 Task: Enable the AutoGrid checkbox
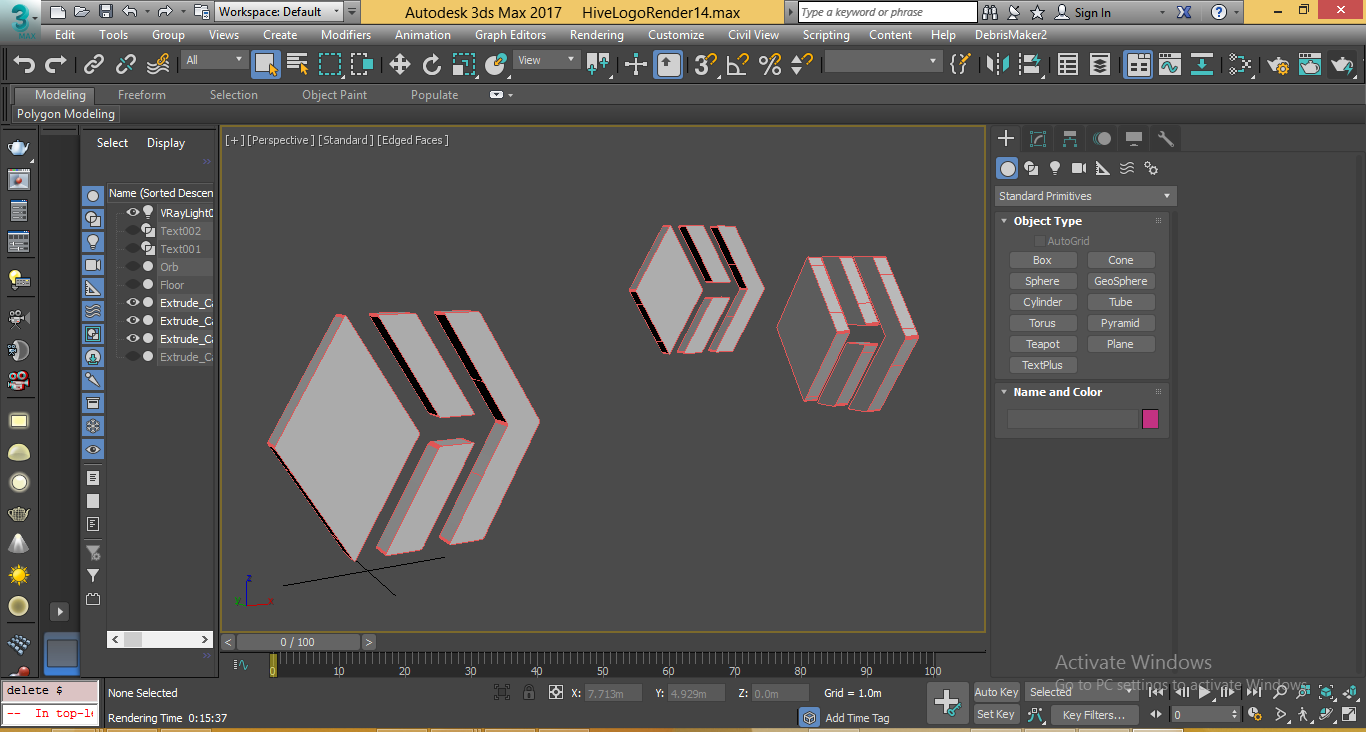click(x=1040, y=241)
